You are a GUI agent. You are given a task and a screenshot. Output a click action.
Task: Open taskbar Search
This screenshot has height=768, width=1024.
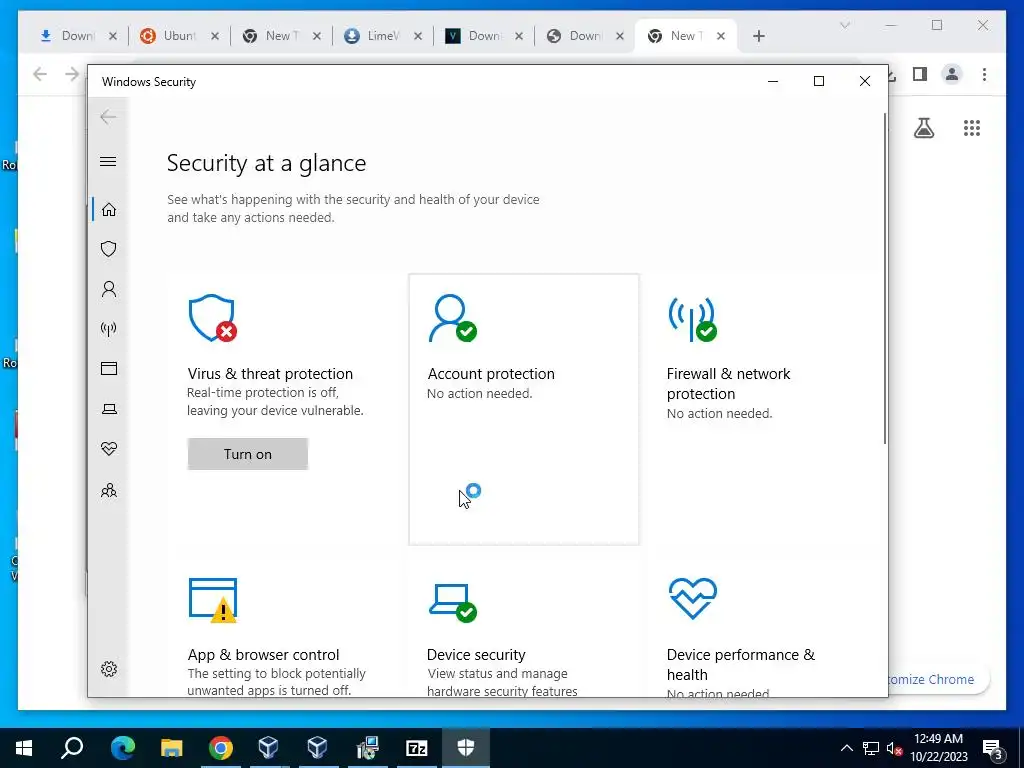(x=72, y=748)
